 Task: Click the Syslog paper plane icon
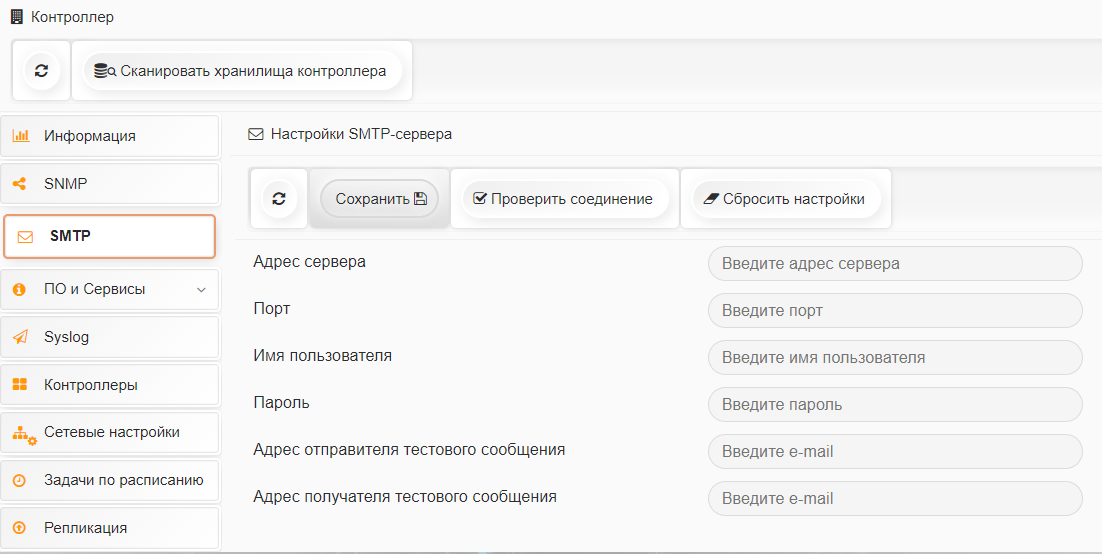[x=20, y=337]
